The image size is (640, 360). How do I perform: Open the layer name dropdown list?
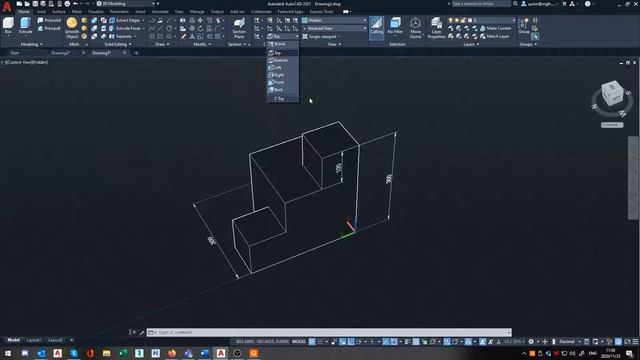pyautogui.click(x=482, y=20)
